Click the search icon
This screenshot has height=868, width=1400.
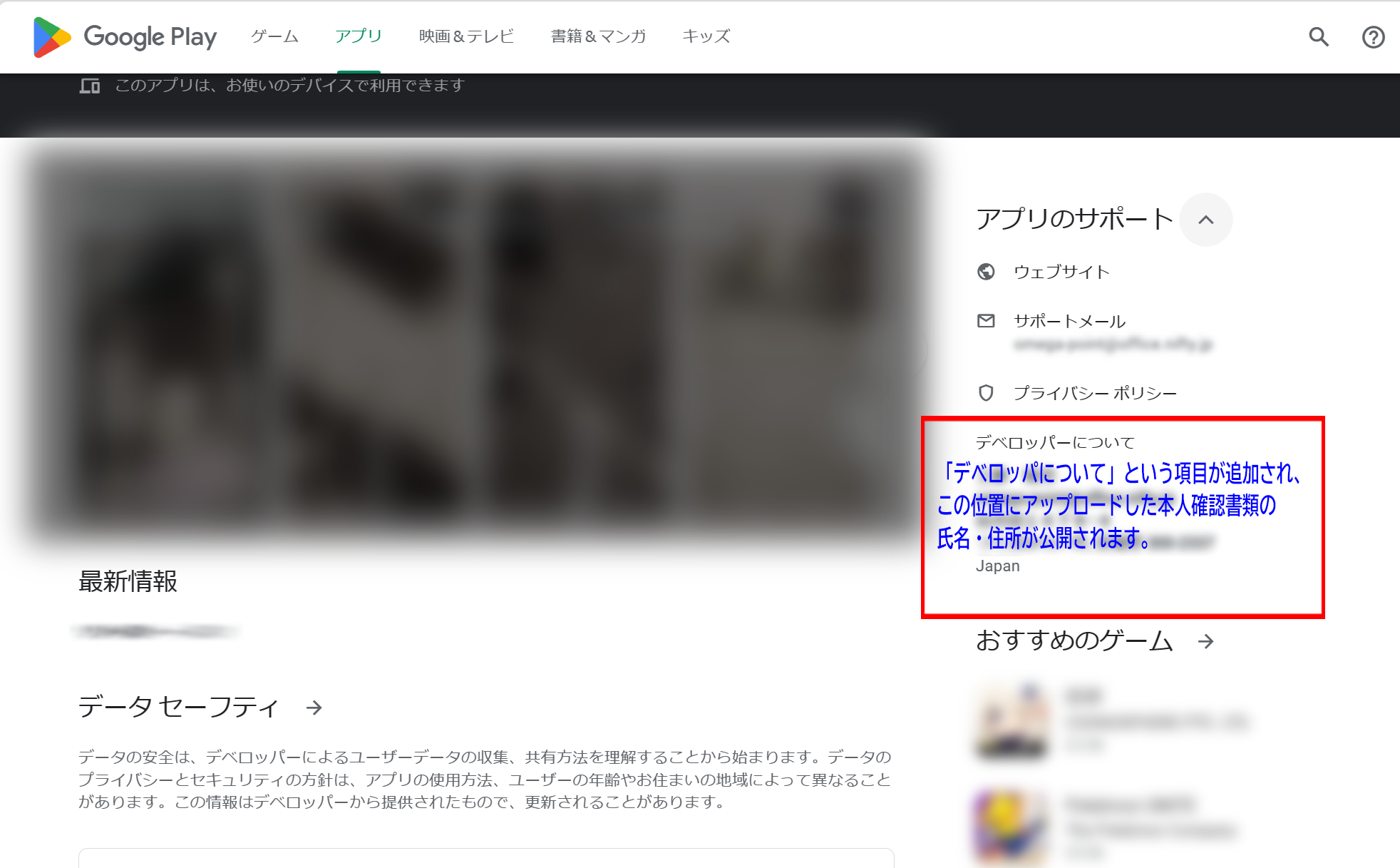click(x=1318, y=36)
